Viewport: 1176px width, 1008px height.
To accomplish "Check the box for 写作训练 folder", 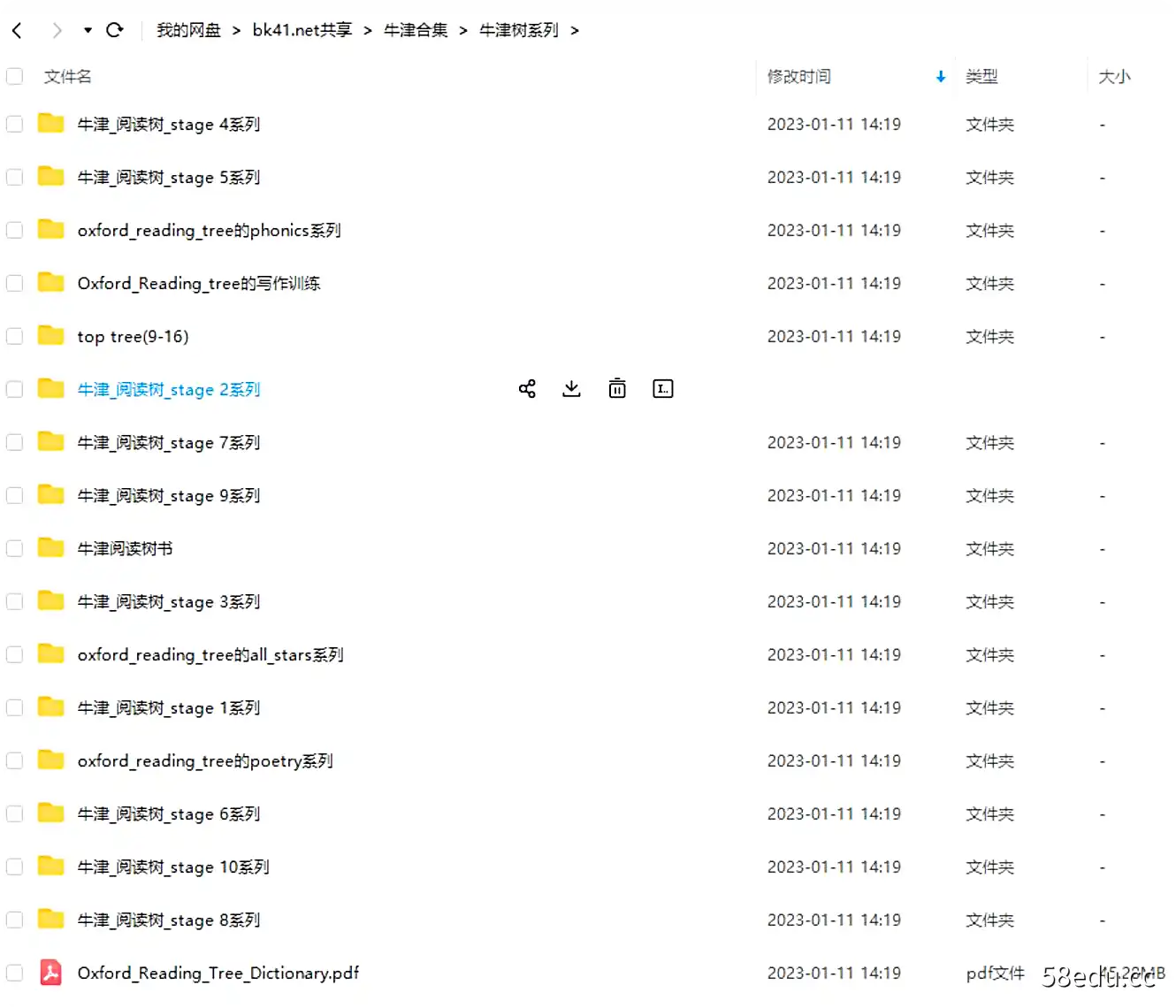I will (15, 283).
